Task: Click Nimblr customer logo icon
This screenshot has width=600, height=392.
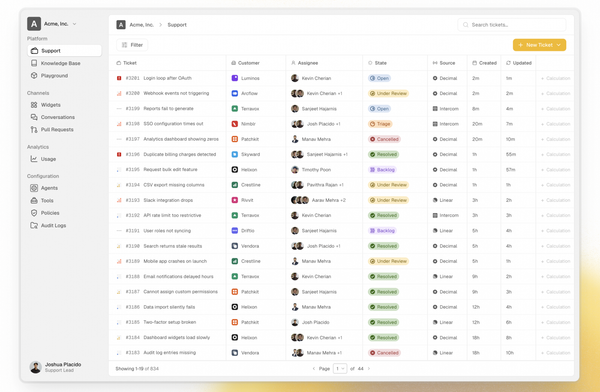Action: (235, 124)
